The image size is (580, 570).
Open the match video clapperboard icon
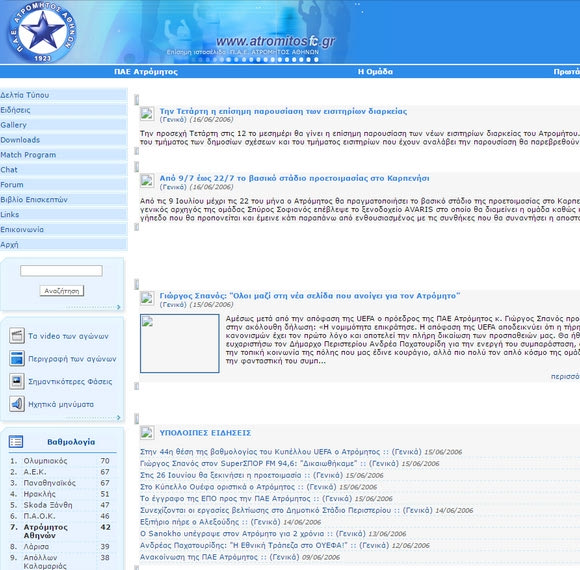point(17,336)
